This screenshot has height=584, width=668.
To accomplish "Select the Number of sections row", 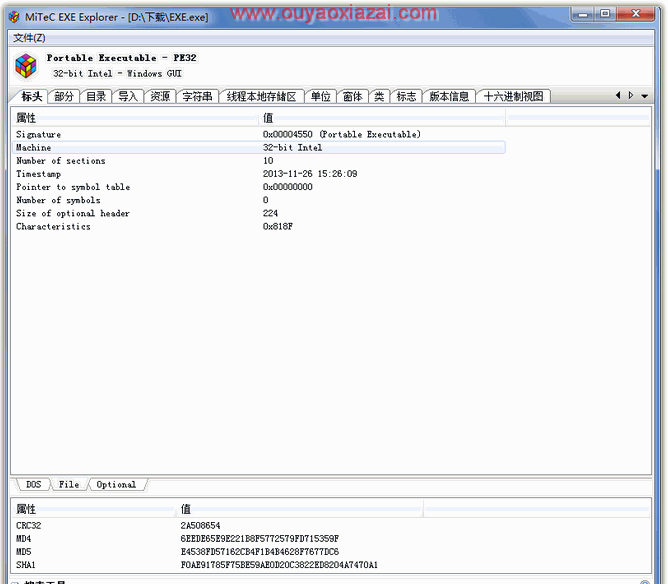I will click(x=259, y=161).
